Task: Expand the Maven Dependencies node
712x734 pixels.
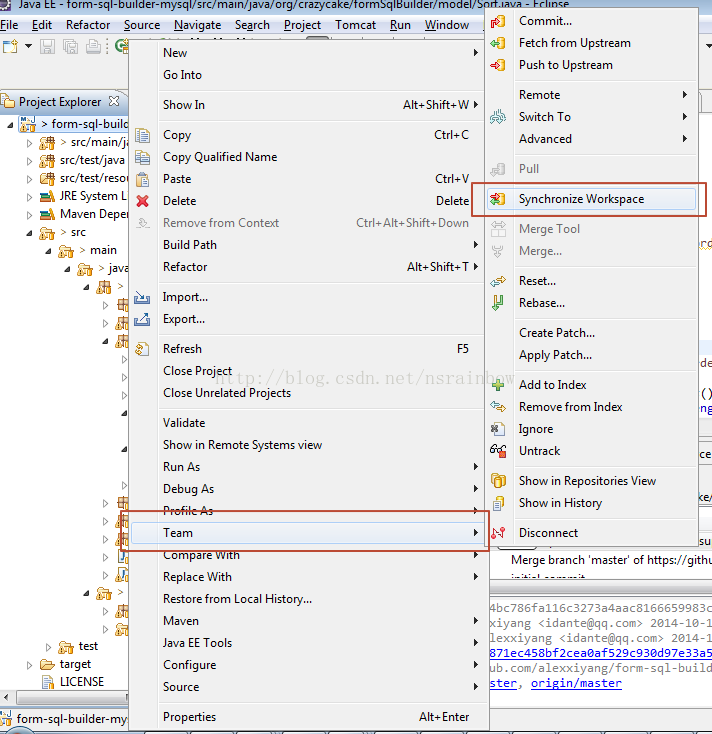Action: point(29,215)
